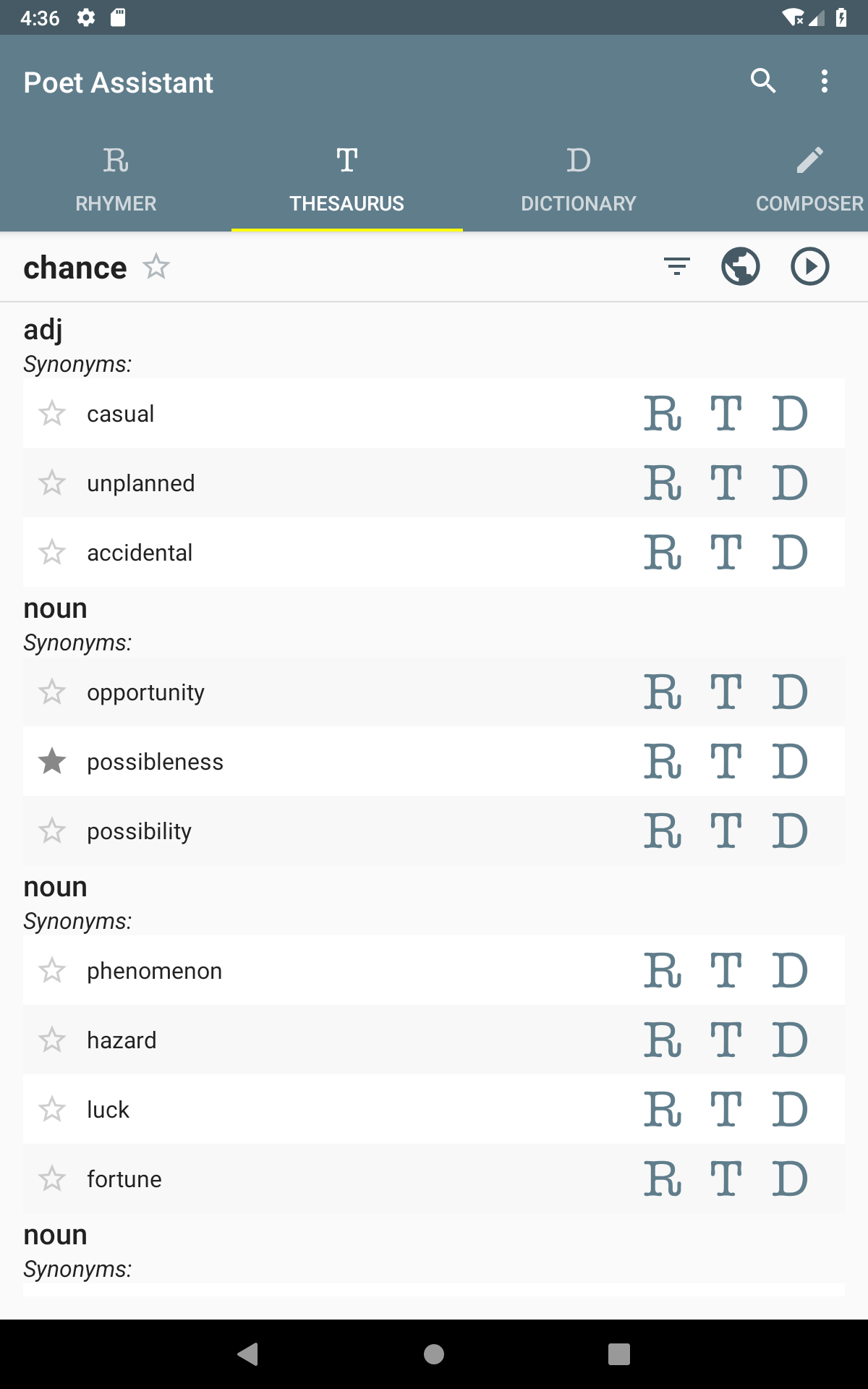Find rhymes for fortune
This screenshot has width=868, height=1389.
(663, 1179)
